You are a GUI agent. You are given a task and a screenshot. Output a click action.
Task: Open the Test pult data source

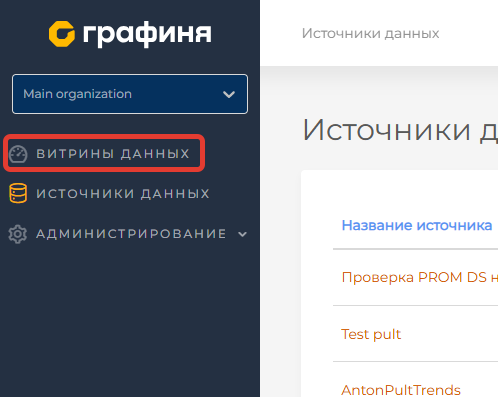click(371, 334)
